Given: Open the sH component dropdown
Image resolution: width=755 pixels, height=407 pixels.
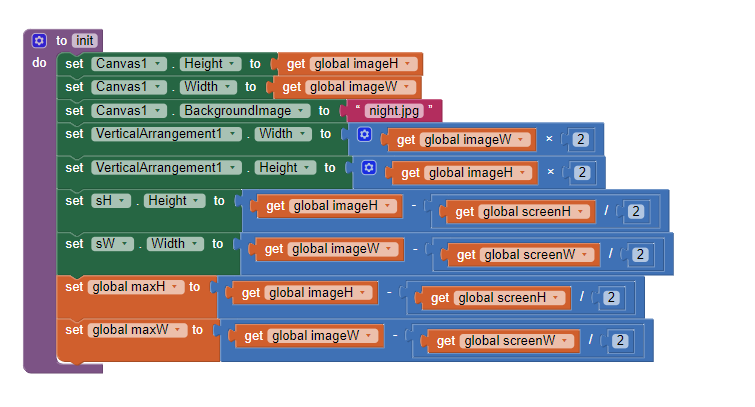Looking at the screenshot, I should (111, 201).
